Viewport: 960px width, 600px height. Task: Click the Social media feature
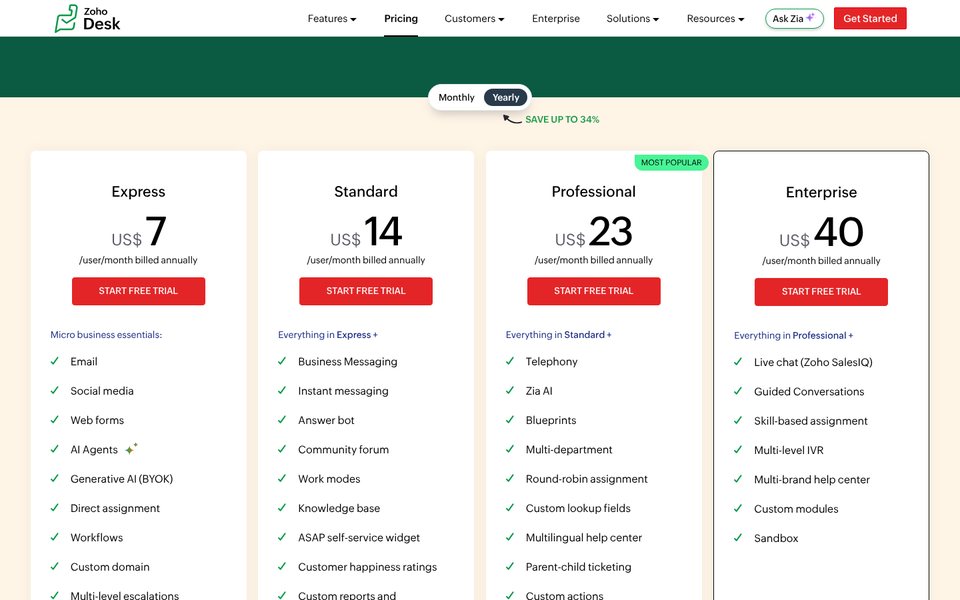click(x=102, y=391)
